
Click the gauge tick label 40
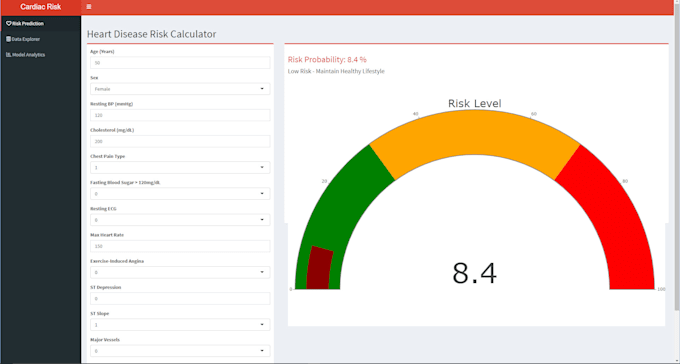click(416, 114)
